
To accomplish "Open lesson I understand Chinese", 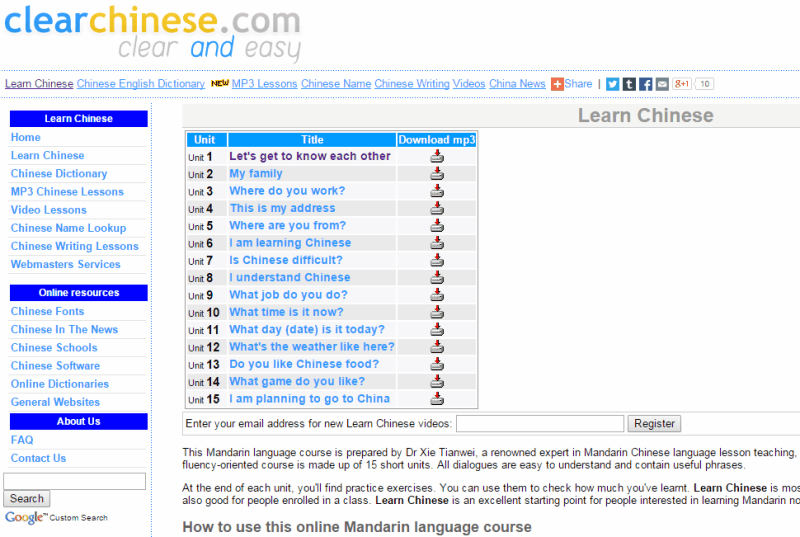I will [x=290, y=277].
